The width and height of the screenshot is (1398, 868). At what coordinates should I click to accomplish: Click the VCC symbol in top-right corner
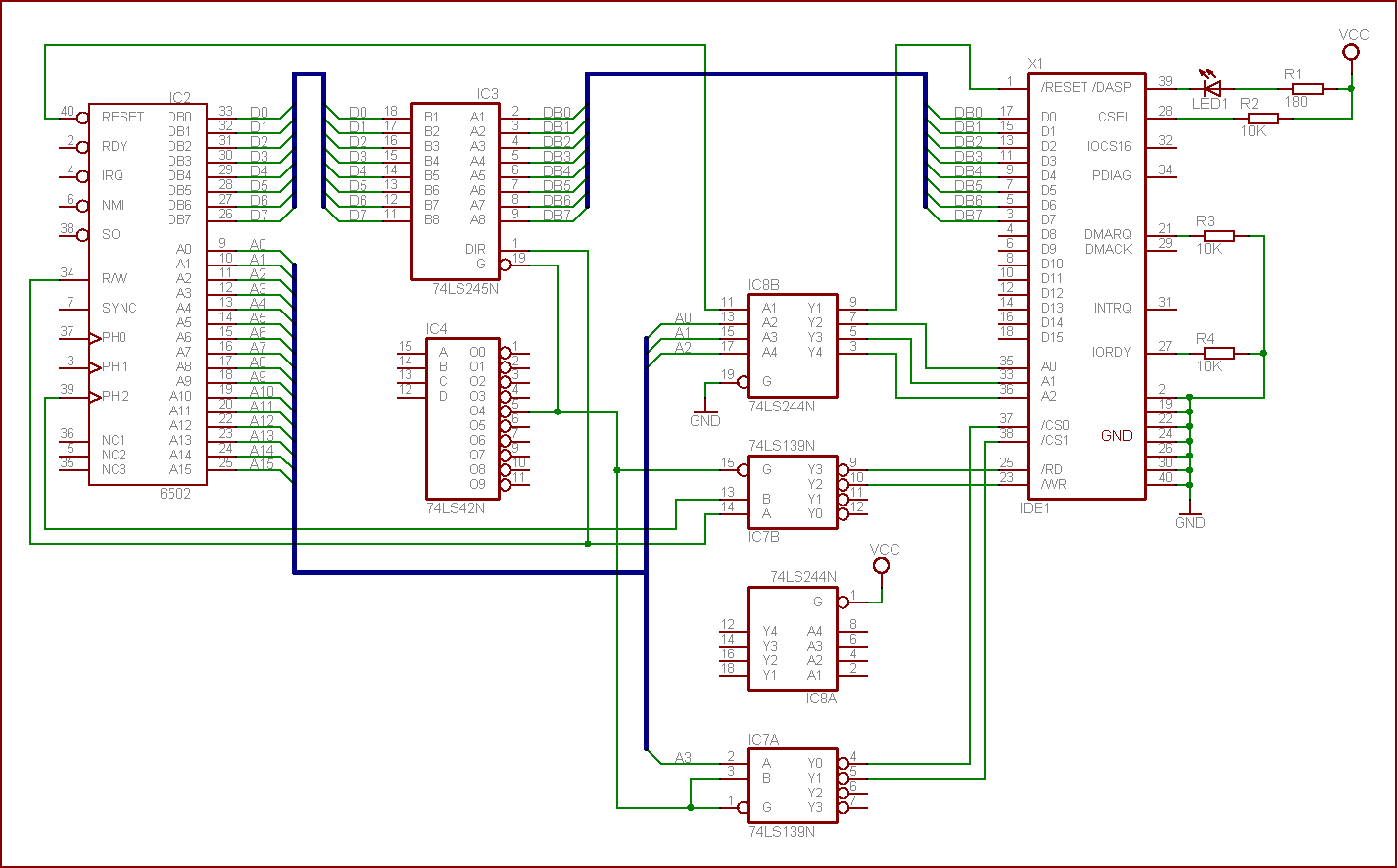coord(1352,52)
